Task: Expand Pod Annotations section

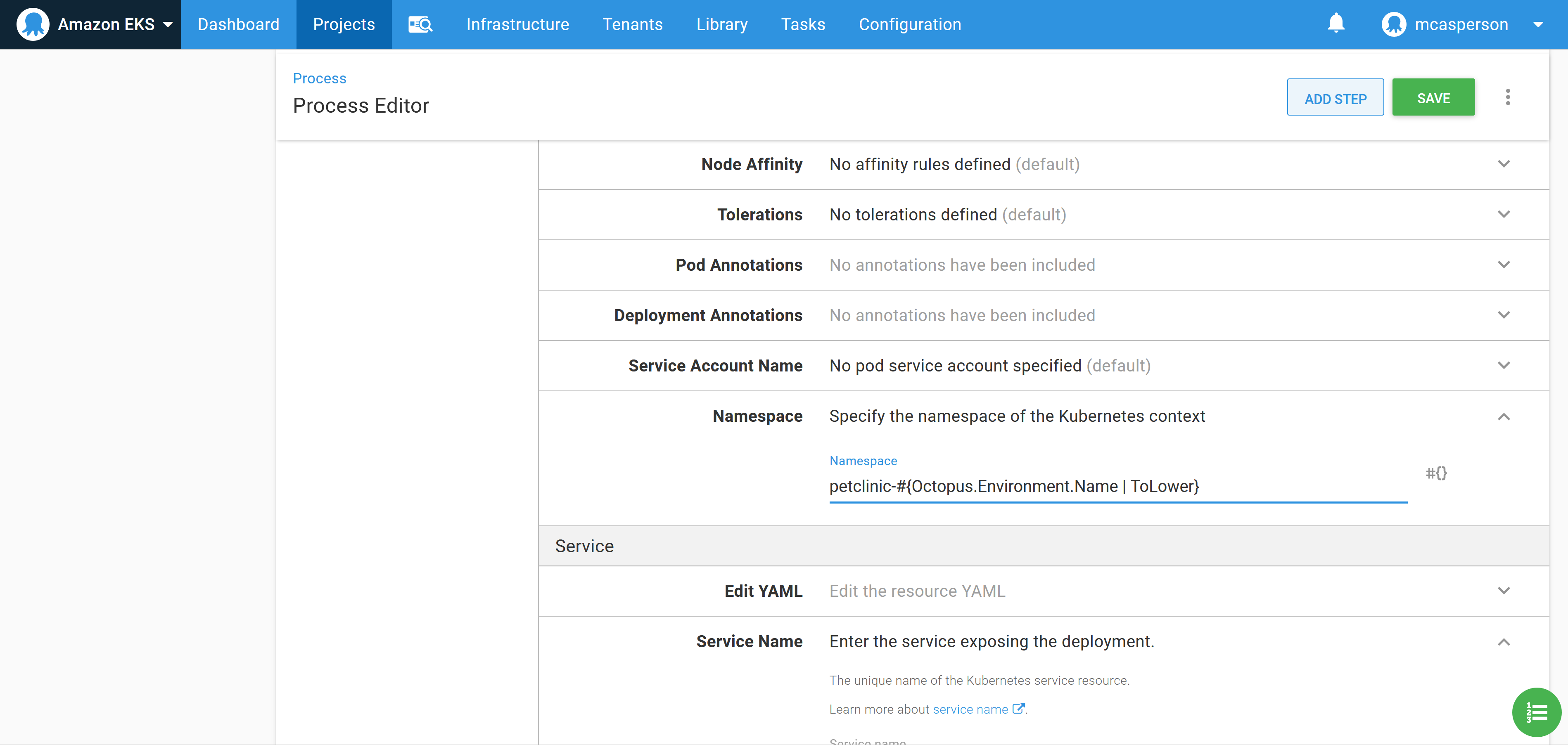Action: pyautogui.click(x=1503, y=265)
